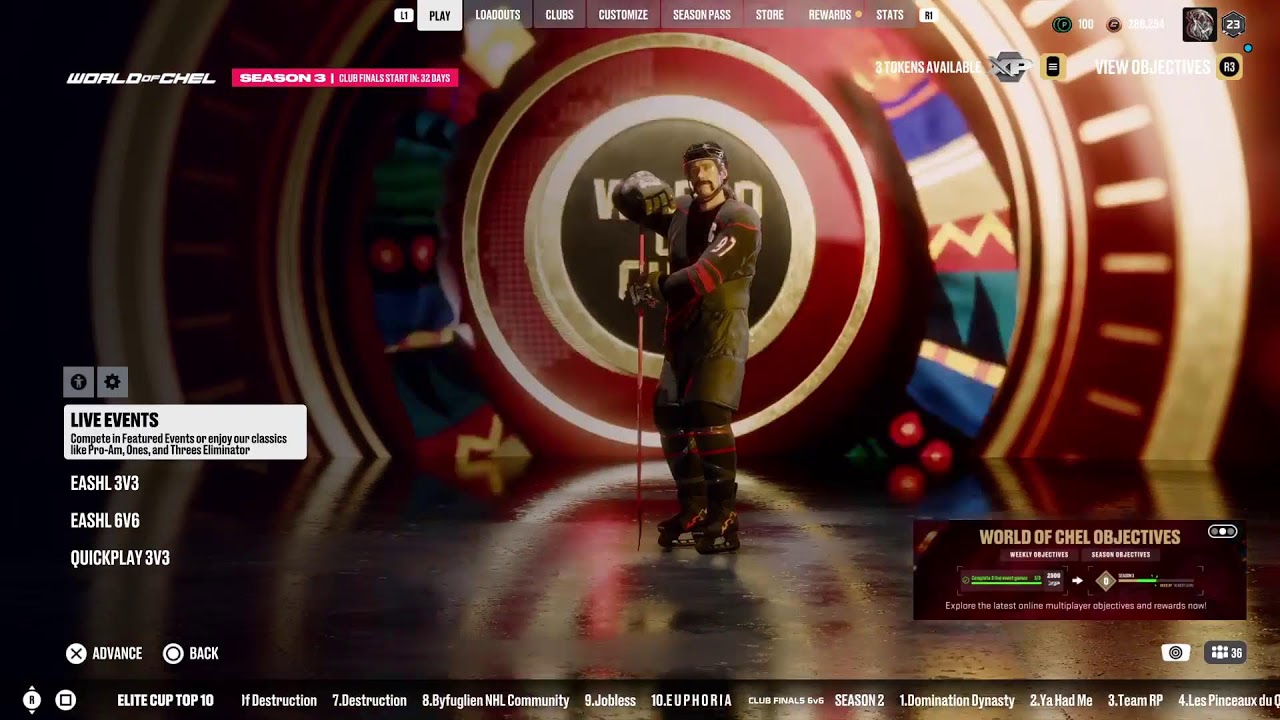Click the Explore the latest objectives description text
Image resolution: width=1280 pixels, height=720 pixels.
click(x=1076, y=605)
